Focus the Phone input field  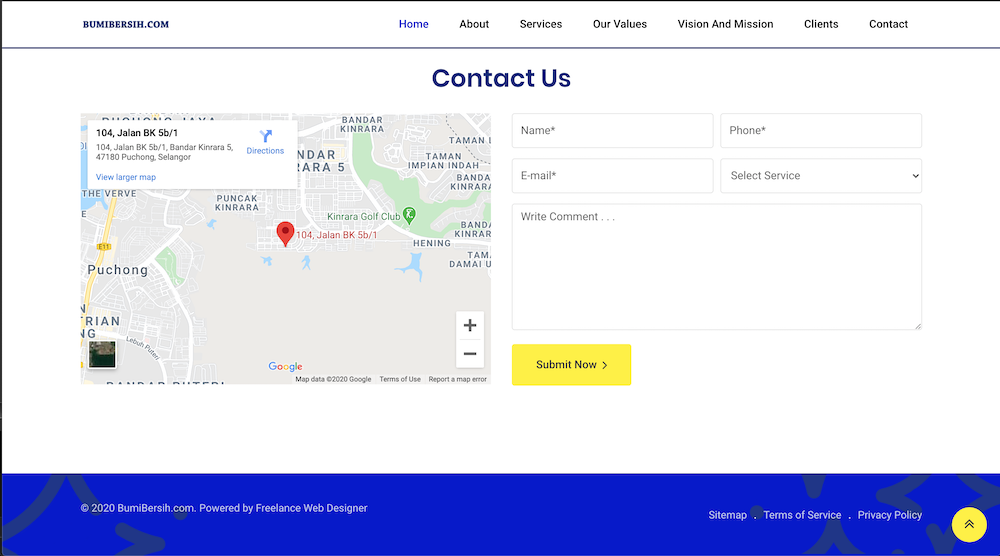pos(821,131)
